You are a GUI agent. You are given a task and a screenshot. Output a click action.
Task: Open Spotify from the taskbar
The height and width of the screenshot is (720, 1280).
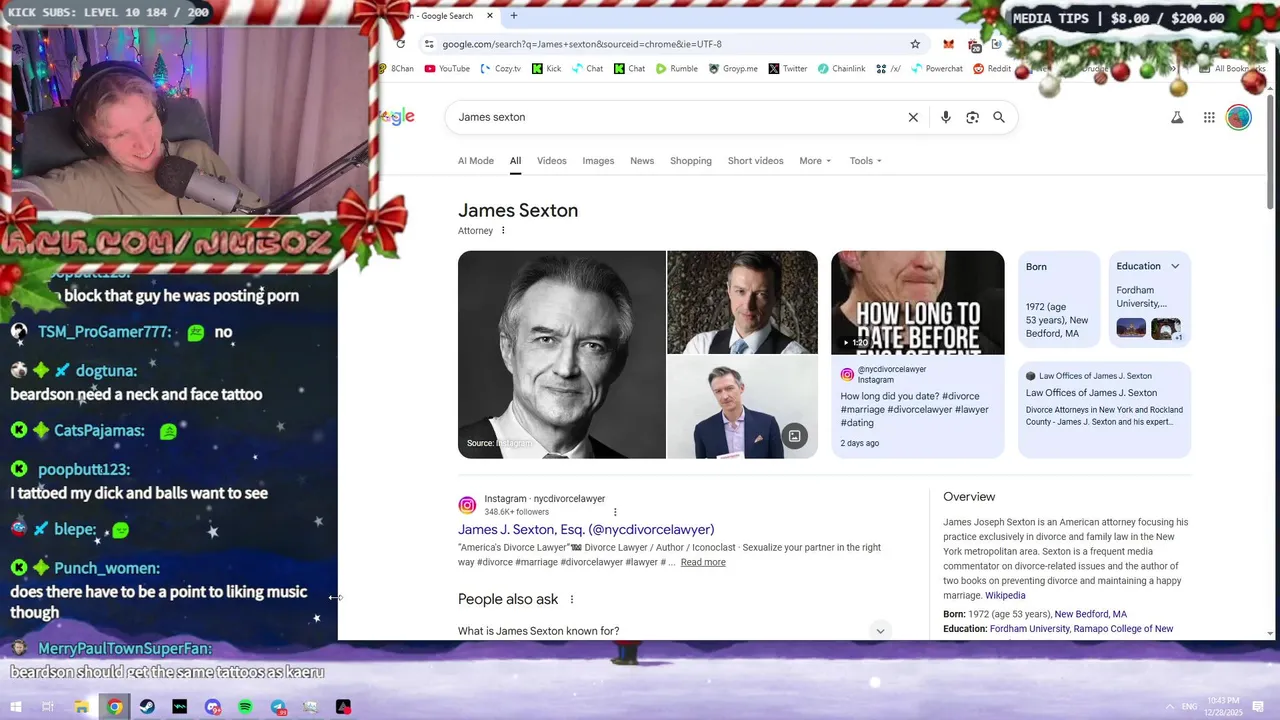[246, 707]
